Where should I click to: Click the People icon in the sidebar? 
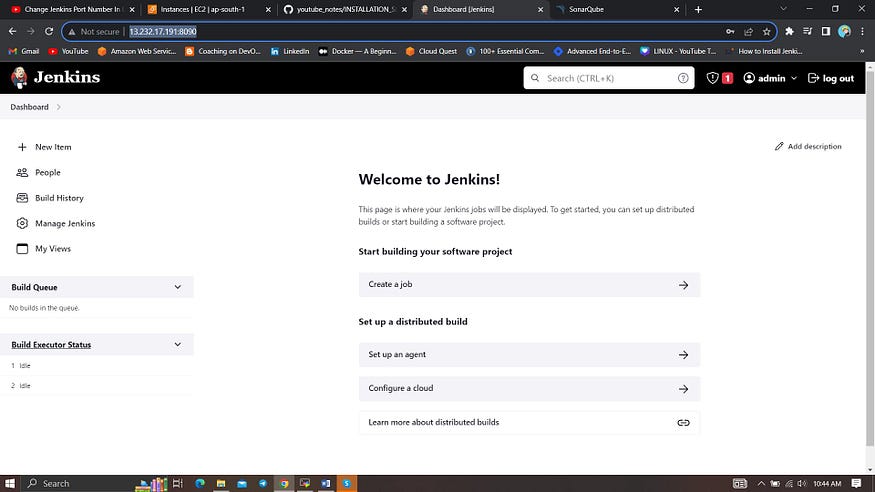pyautogui.click(x=22, y=173)
